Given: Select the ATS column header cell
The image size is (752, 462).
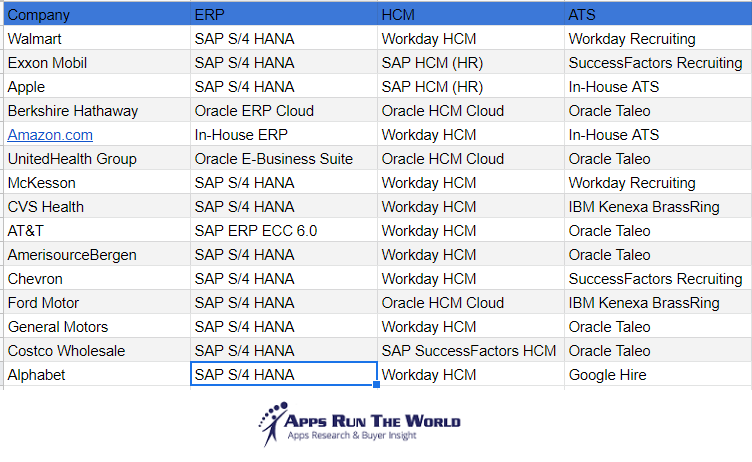Looking at the screenshot, I should 658,14.
